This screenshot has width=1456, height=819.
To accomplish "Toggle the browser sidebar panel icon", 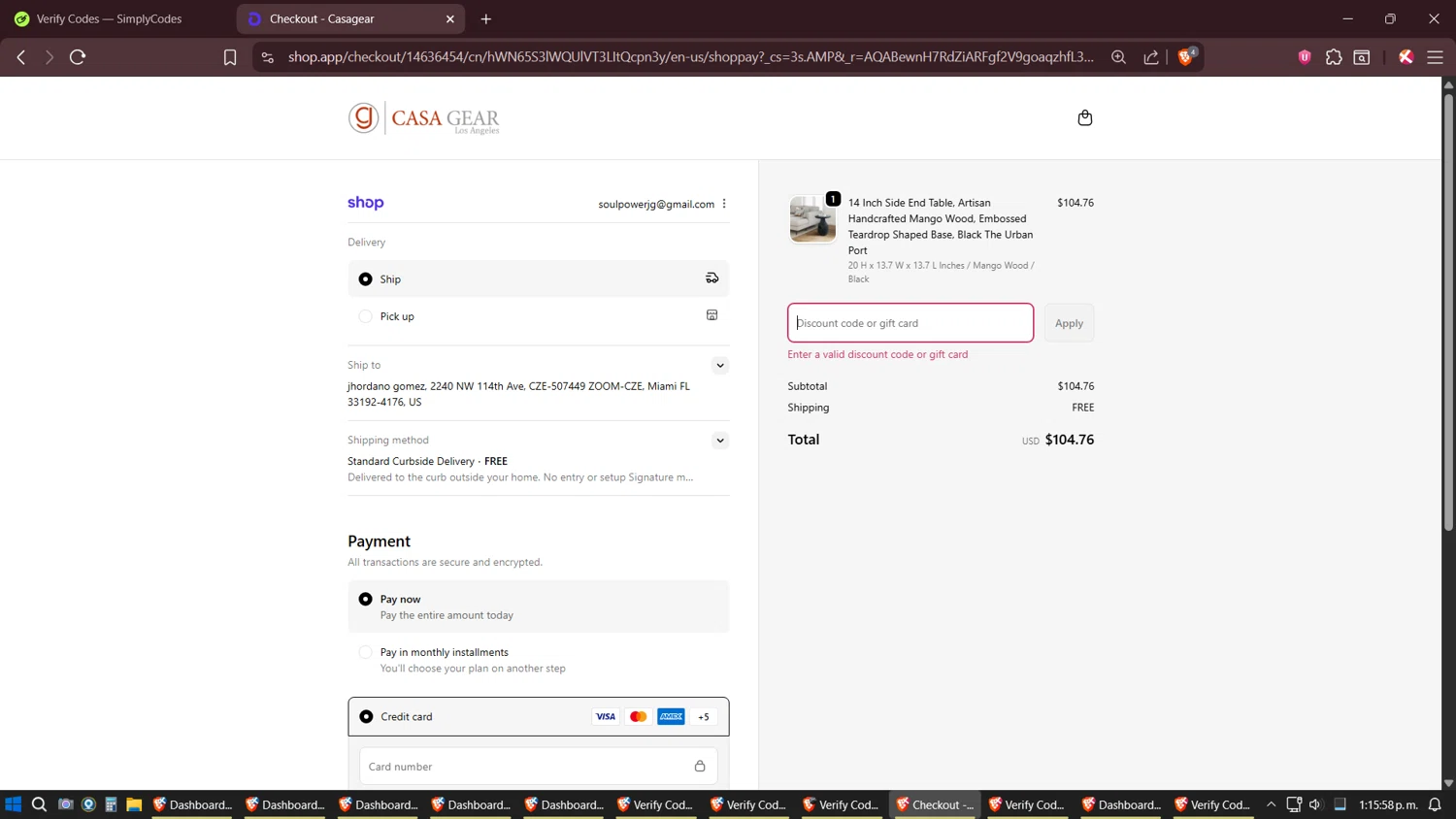I will (1362, 57).
